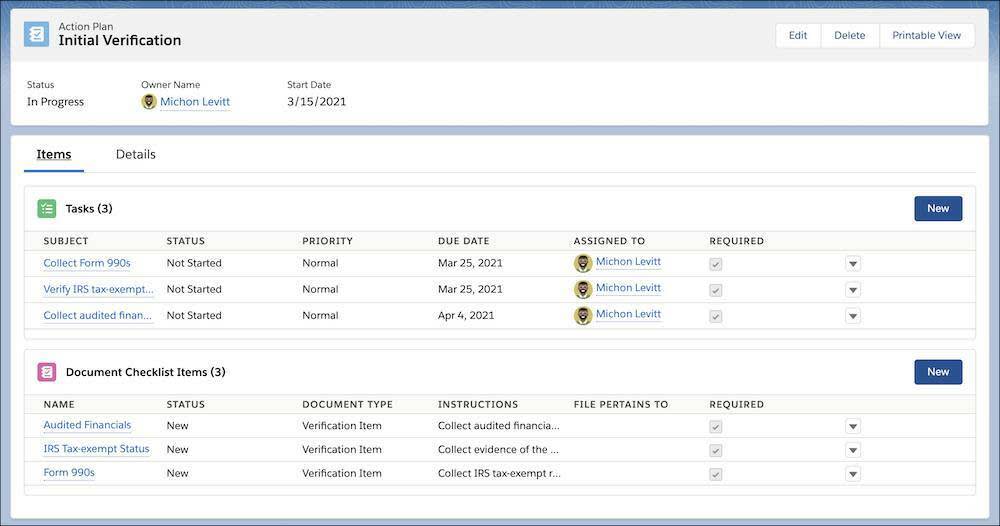The image size is (1000, 526).
Task: Click the In Progress status value
Action: [55, 101]
